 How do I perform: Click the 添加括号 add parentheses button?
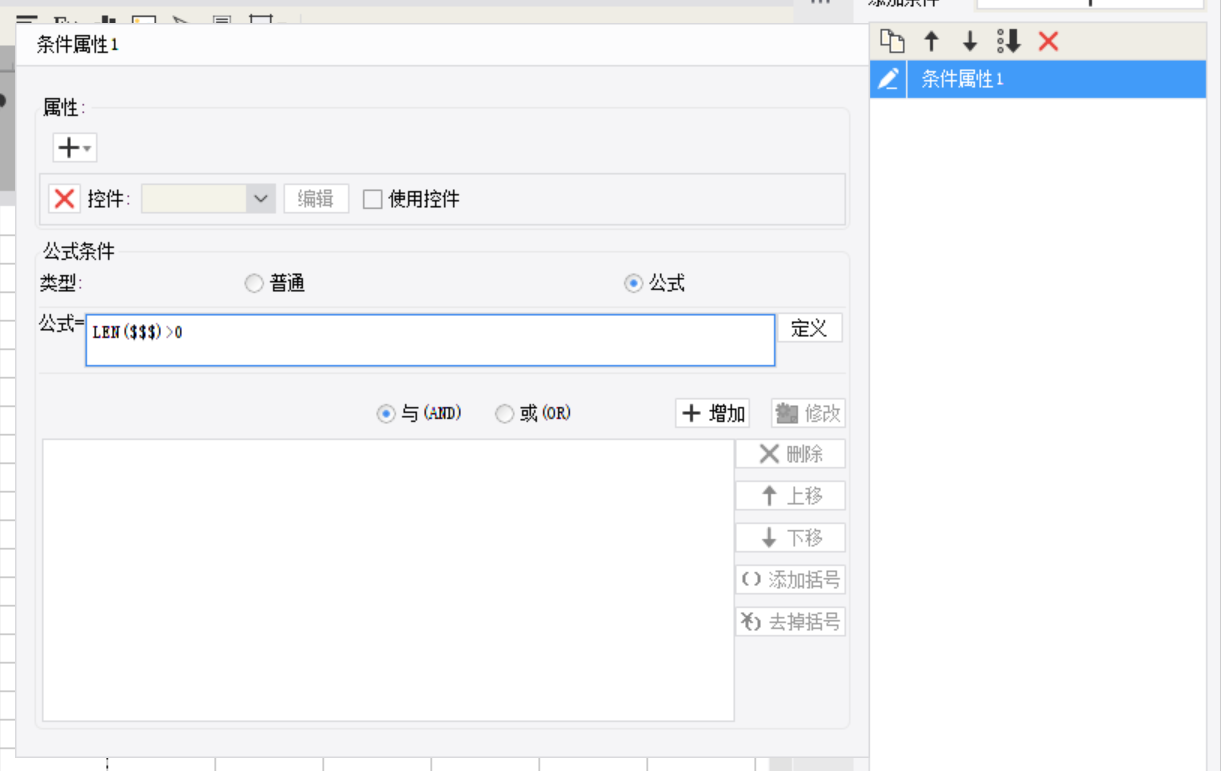(790, 580)
